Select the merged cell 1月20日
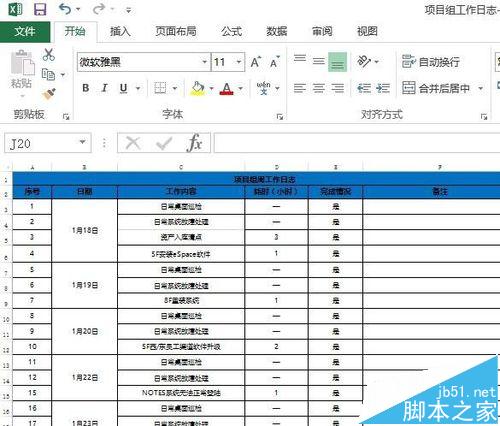Viewport: 500px width, 426px height. 85,331
